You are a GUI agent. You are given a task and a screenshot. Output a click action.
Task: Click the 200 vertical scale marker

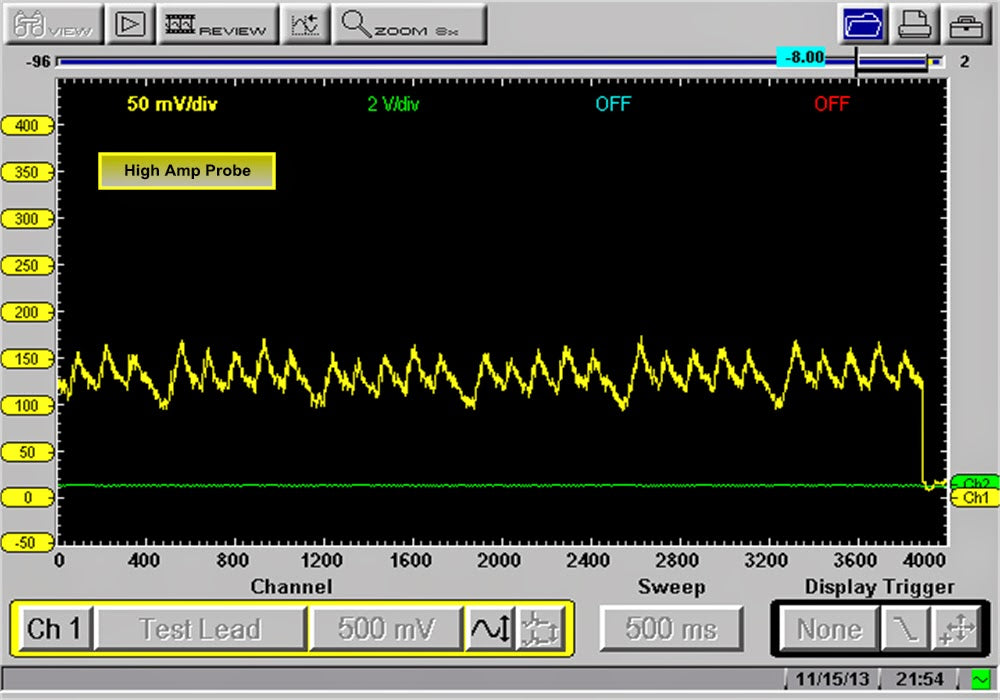coord(27,312)
